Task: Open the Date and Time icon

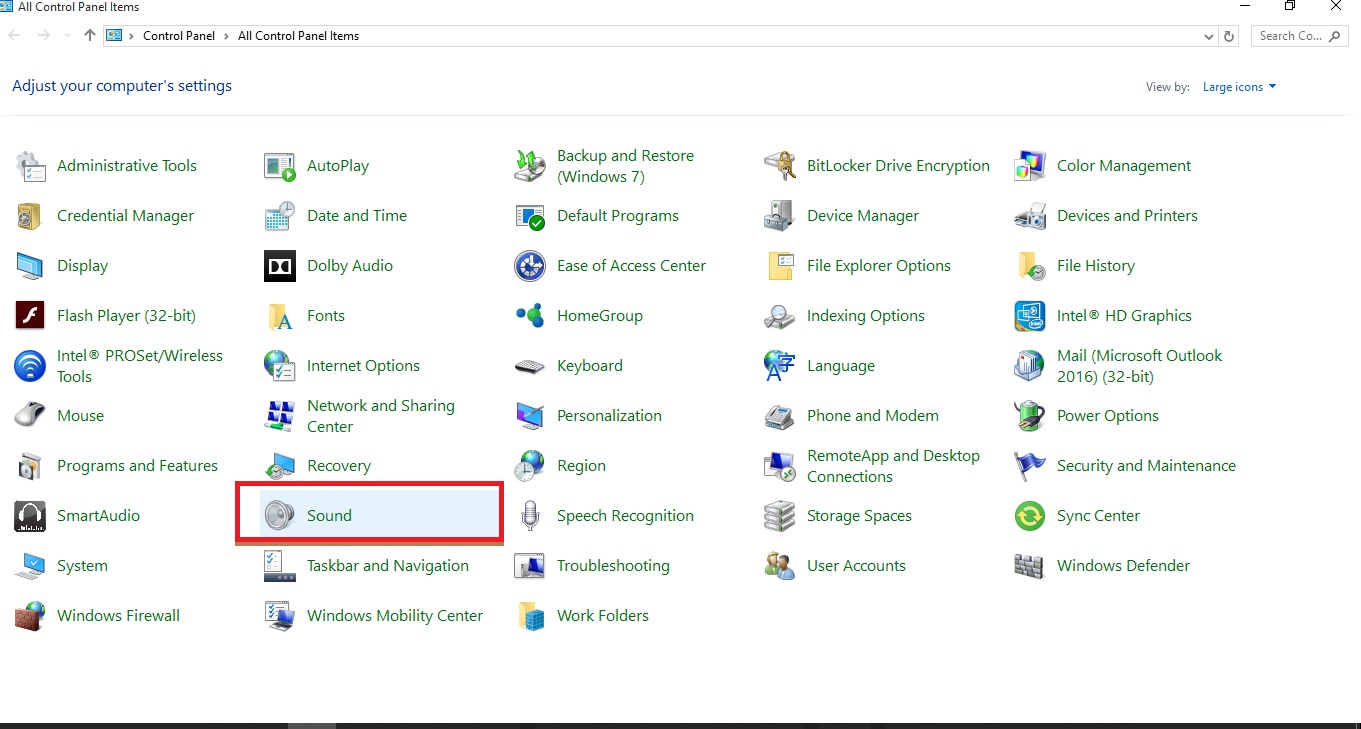Action: click(280, 216)
